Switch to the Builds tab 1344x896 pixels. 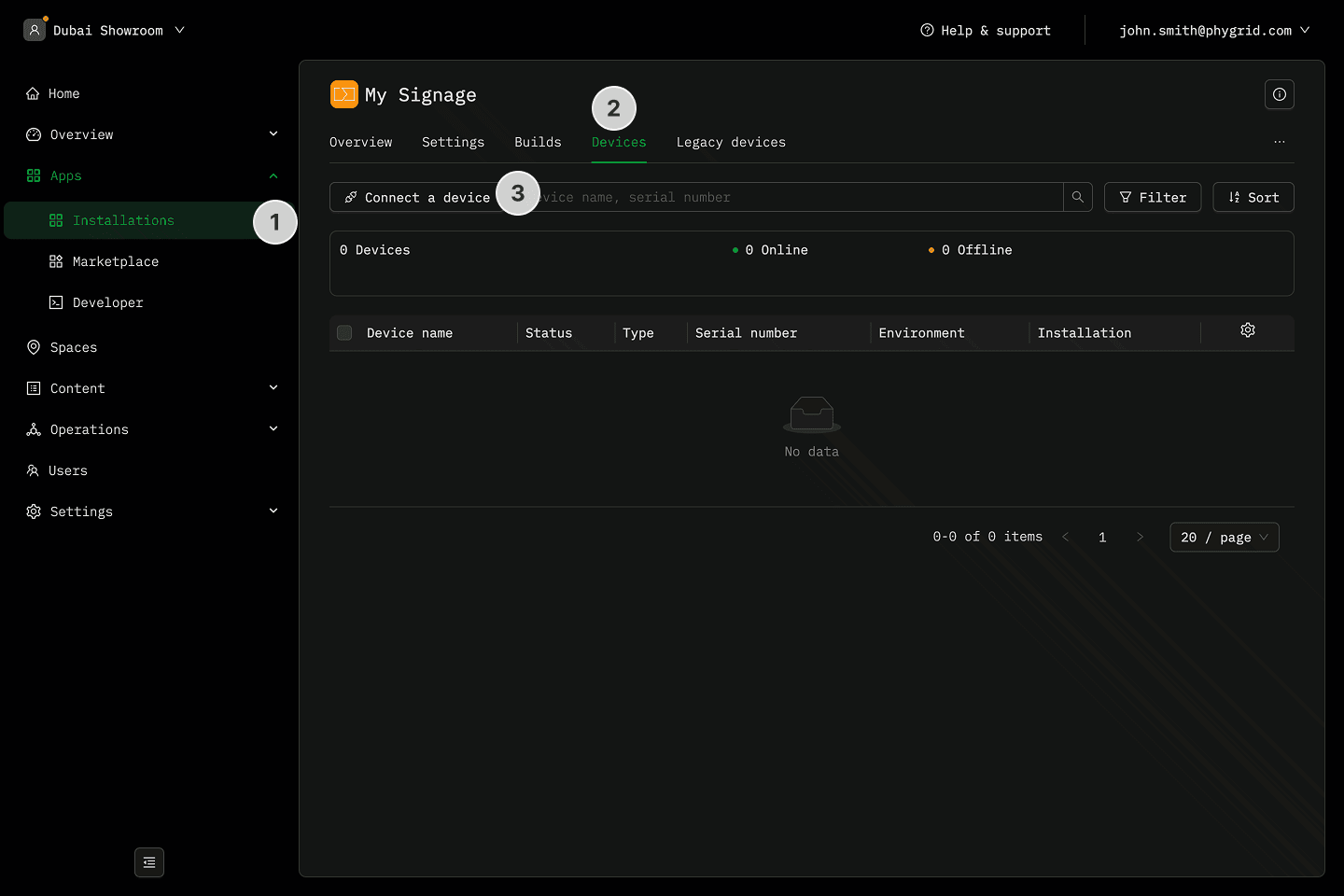click(x=538, y=142)
